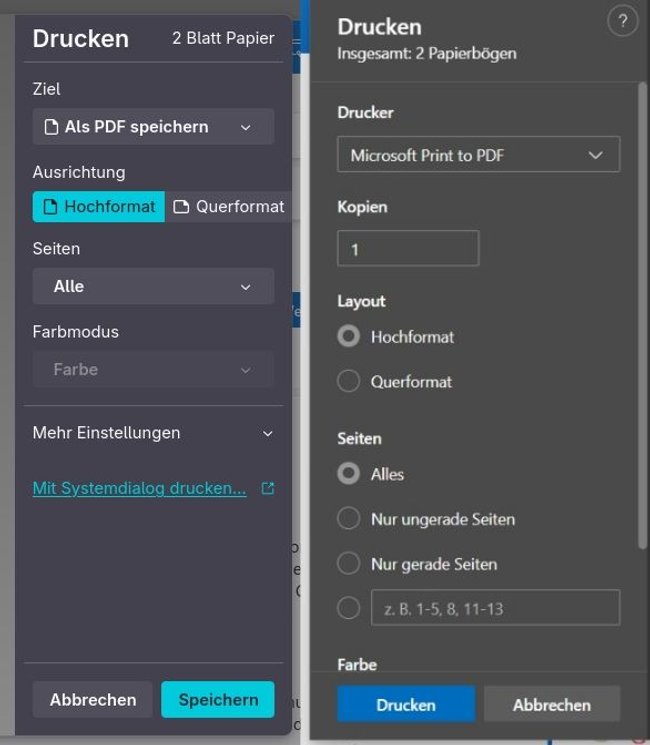Open the Ziel dropdown 'Als PDF speichern'
The image size is (650, 745).
[153, 127]
